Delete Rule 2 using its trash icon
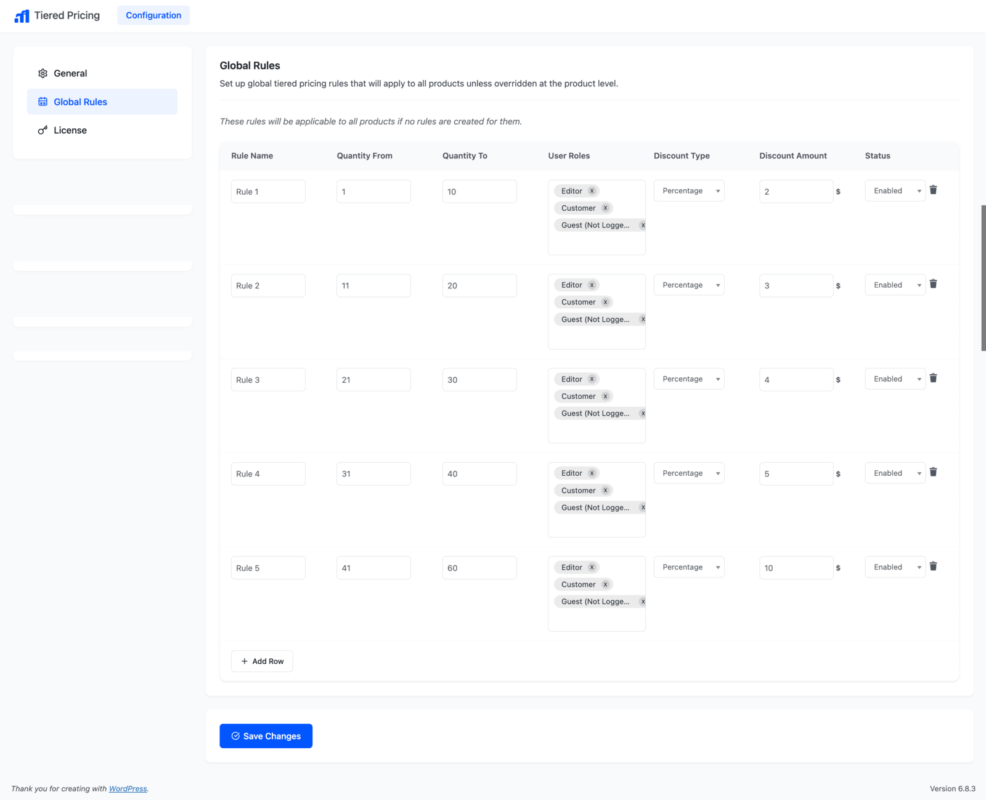Screen dimensions: 986x800 [x=933, y=283]
